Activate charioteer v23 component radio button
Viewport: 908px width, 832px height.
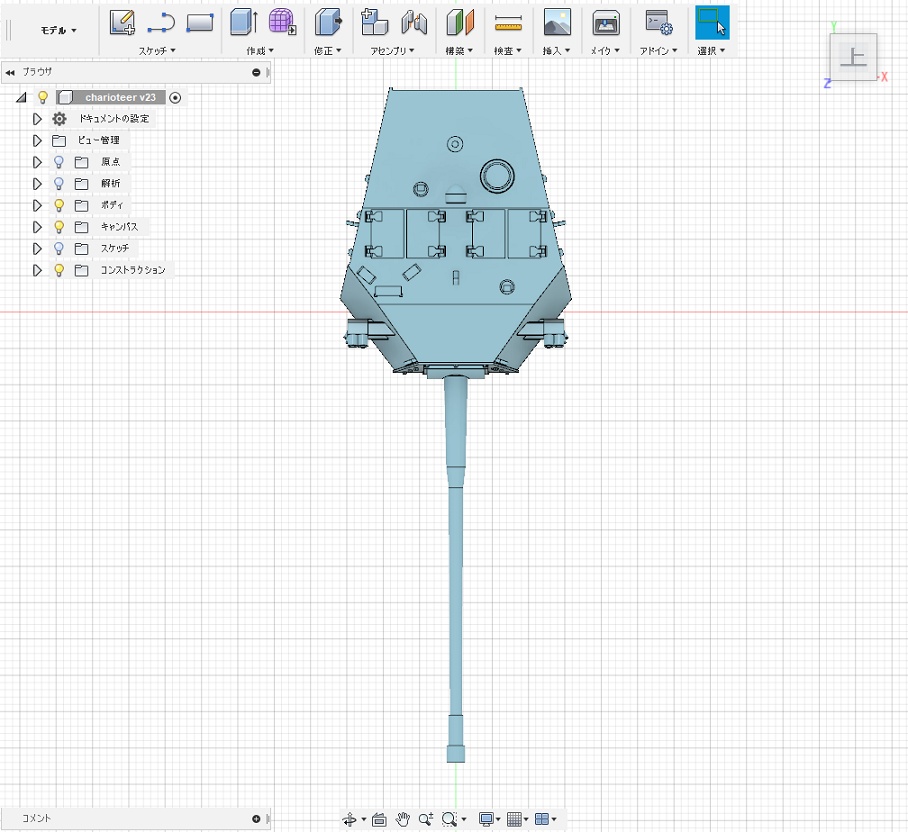click(x=175, y=97)
